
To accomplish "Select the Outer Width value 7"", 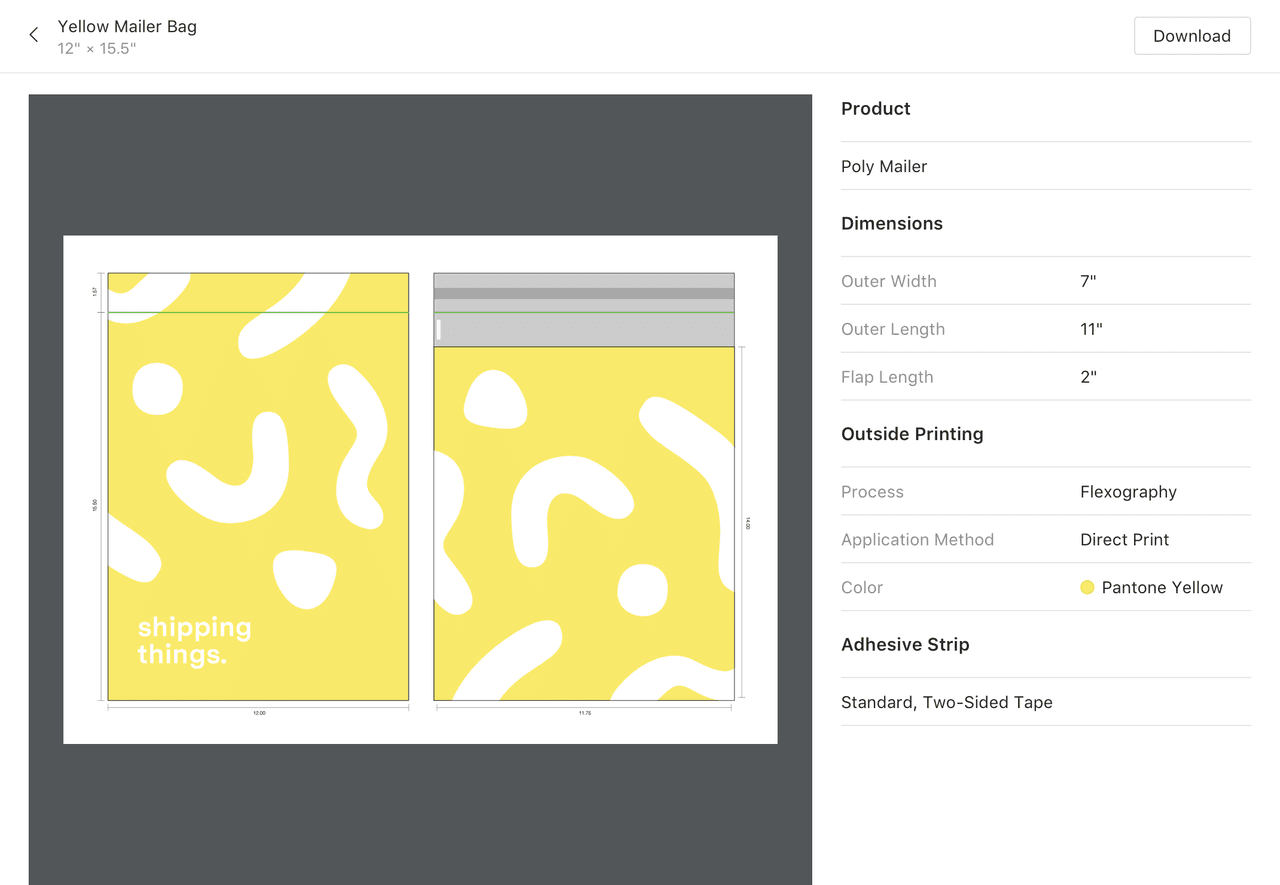I will (1088, 281).
